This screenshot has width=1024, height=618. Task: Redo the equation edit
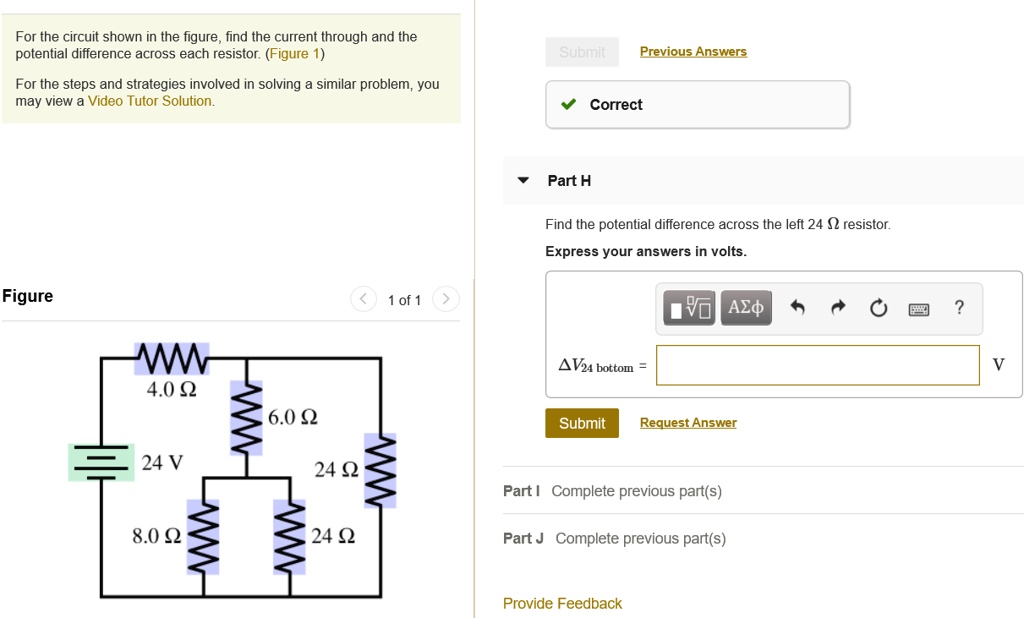click(x=838, y=308)
